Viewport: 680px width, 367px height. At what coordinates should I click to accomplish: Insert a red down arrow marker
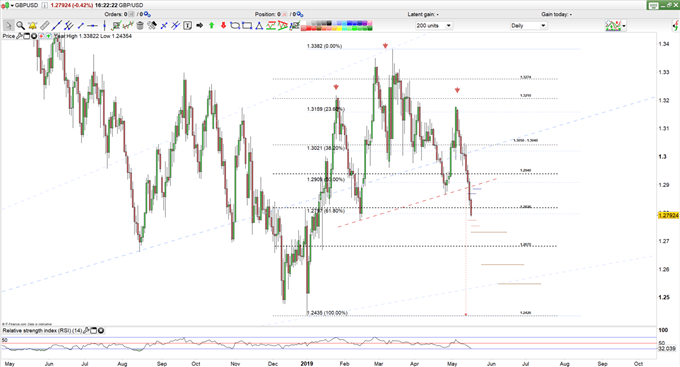tap(223, 26)
